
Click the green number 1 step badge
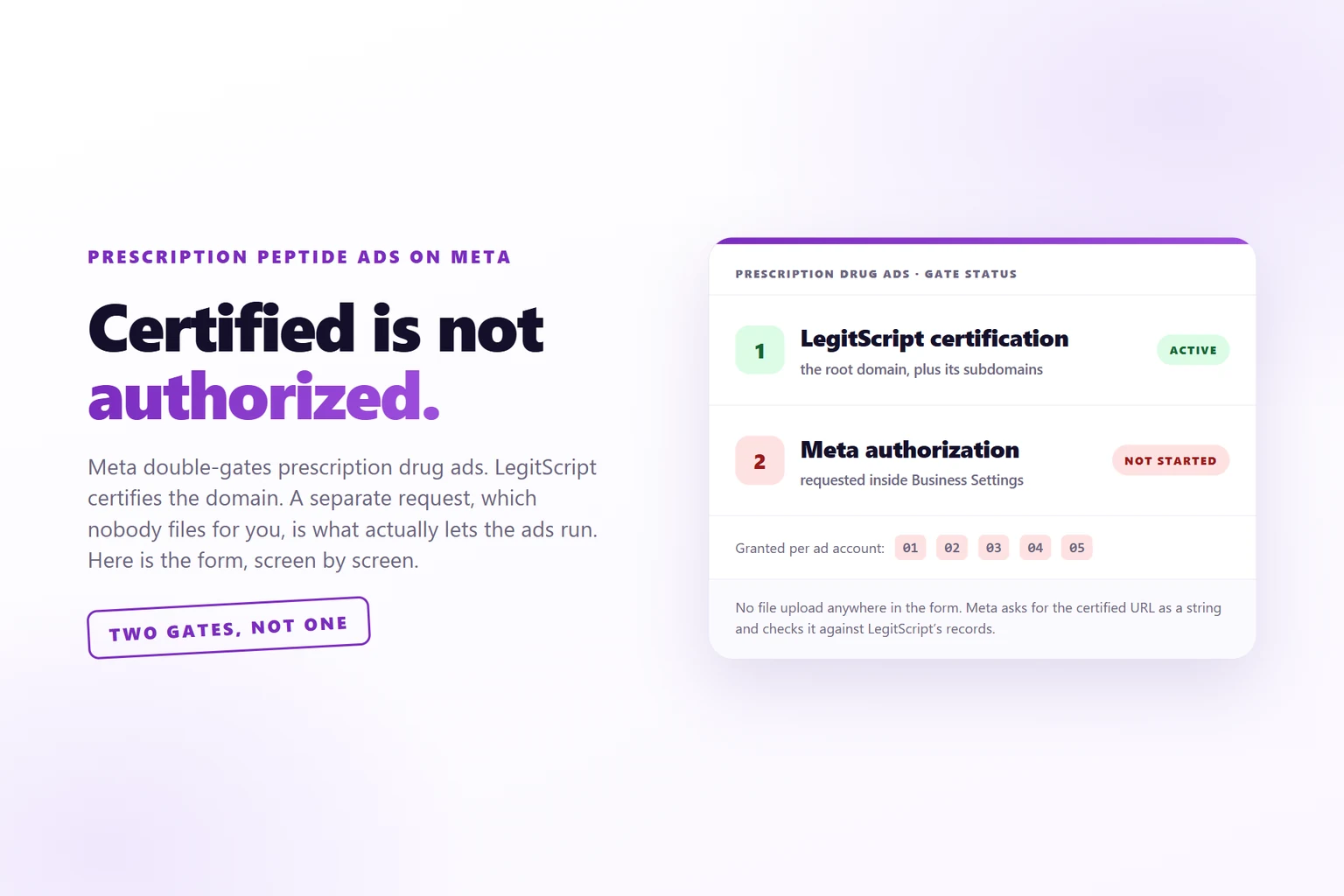click(x=759, y=350)
